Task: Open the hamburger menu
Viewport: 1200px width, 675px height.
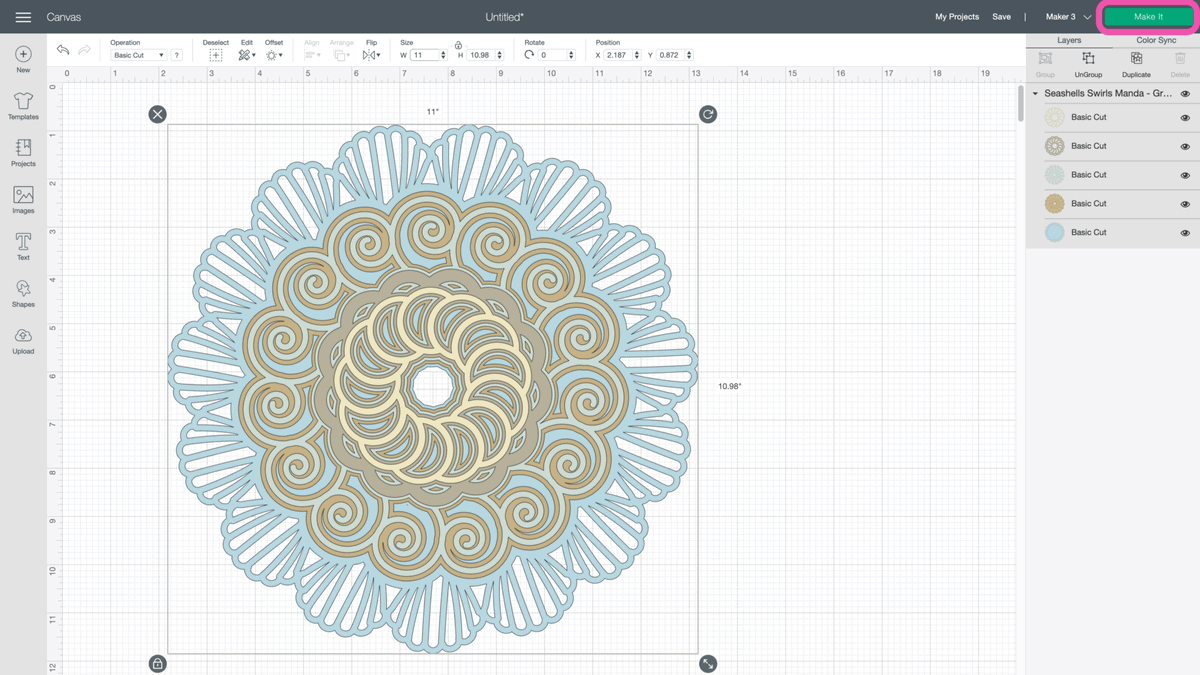Action: [22, 16]
